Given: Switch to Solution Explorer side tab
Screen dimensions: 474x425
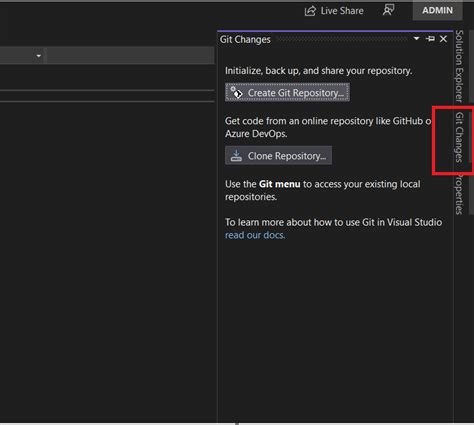Looking at the screenshot, I should (460, 66).
